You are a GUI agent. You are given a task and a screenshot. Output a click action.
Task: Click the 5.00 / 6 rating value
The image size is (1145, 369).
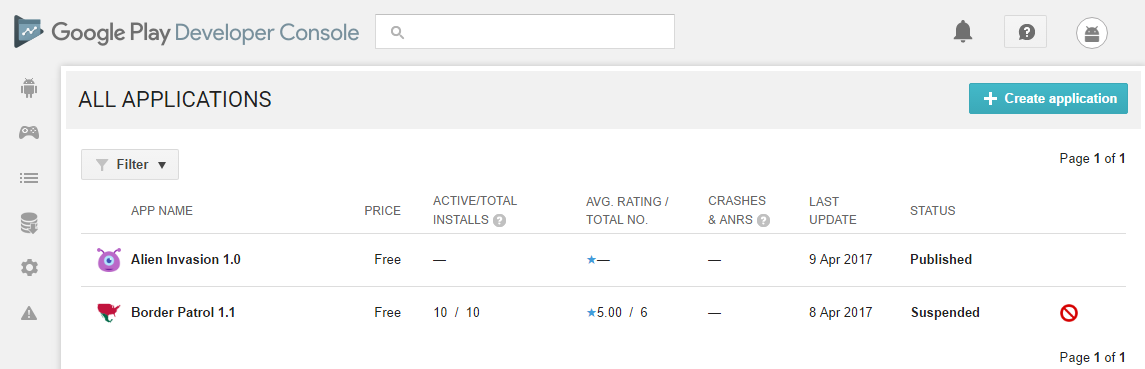(622, 313)
